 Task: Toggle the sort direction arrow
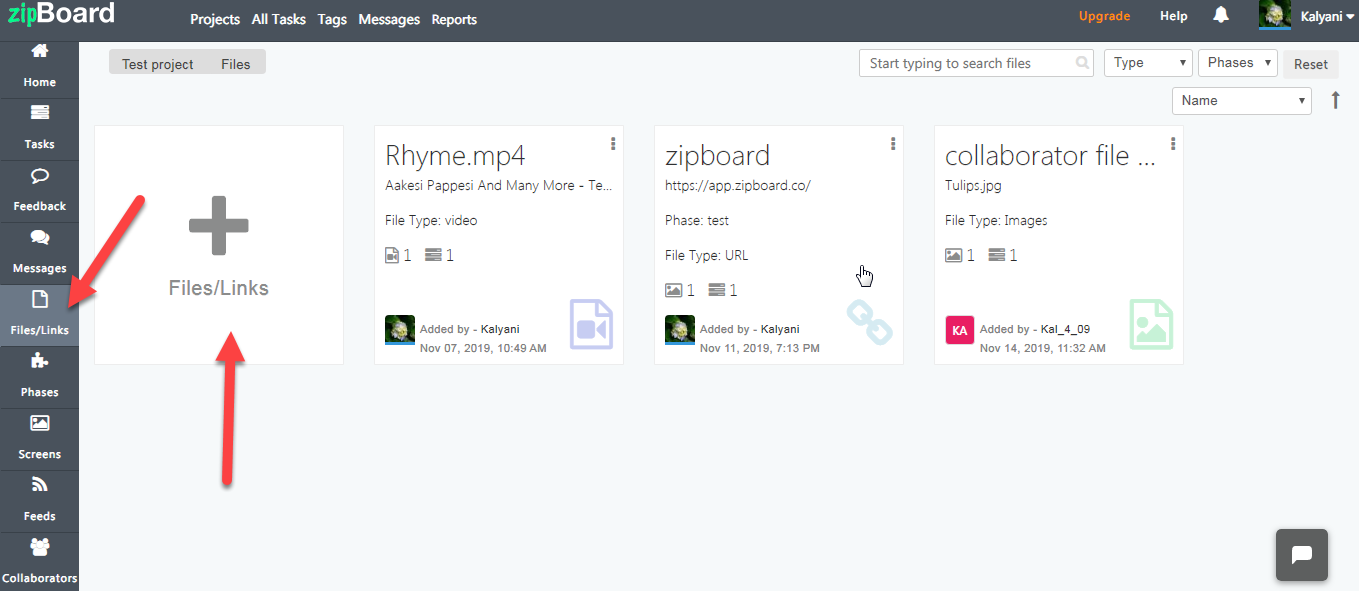1335,100
